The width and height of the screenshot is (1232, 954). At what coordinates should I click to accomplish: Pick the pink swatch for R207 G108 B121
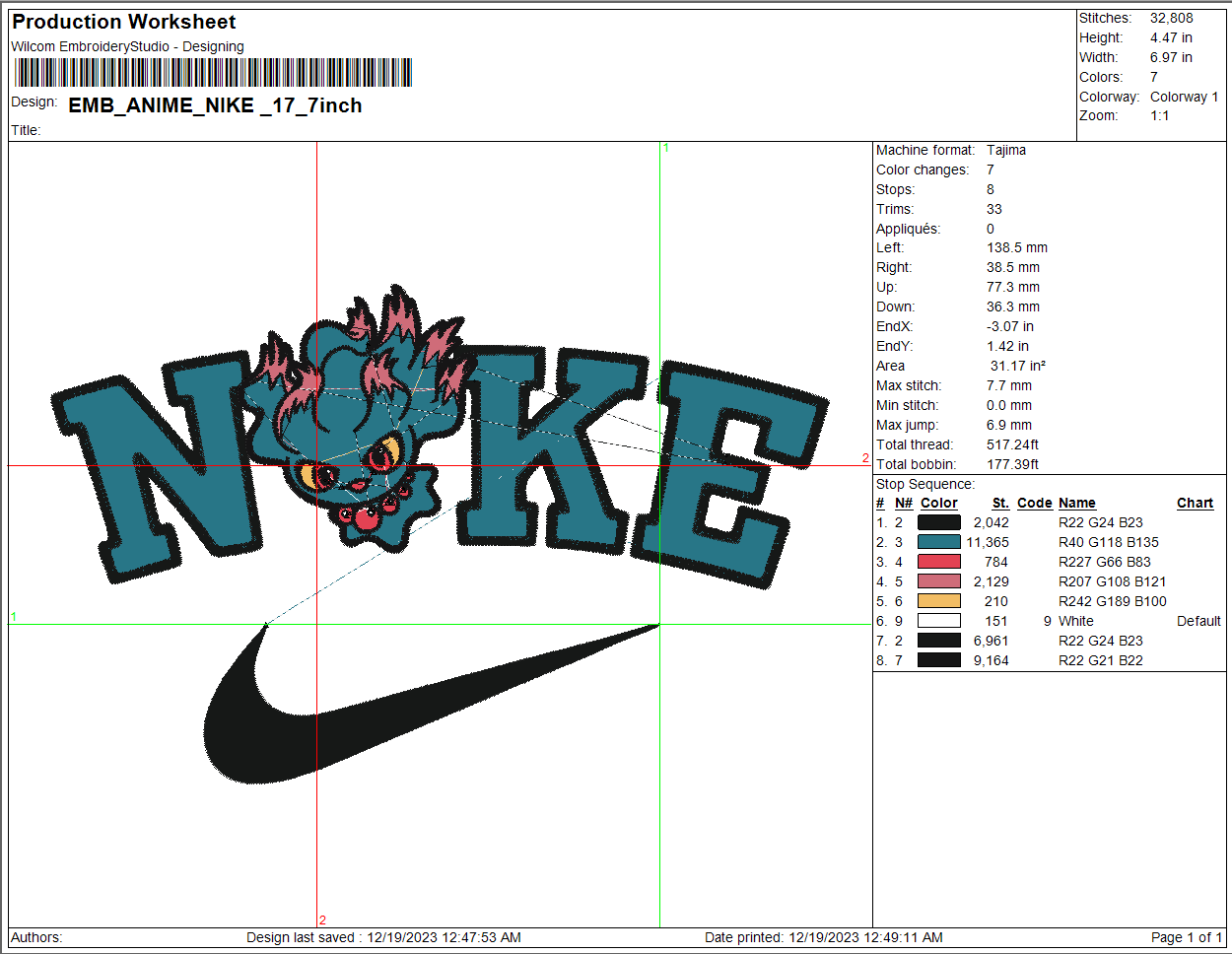938,581
